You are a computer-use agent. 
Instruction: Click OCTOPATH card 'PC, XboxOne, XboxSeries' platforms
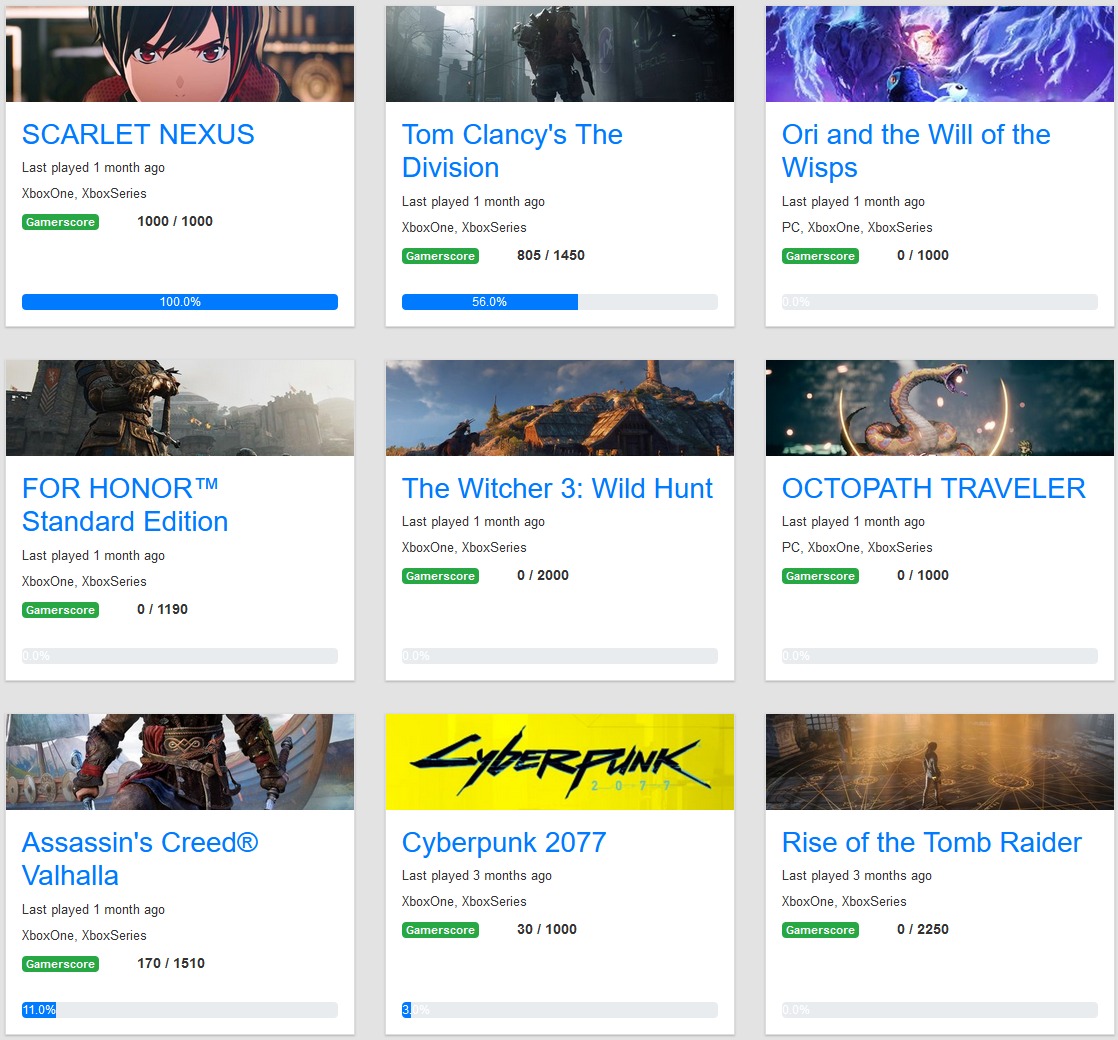pyautogui.click(x=857, y=548)
